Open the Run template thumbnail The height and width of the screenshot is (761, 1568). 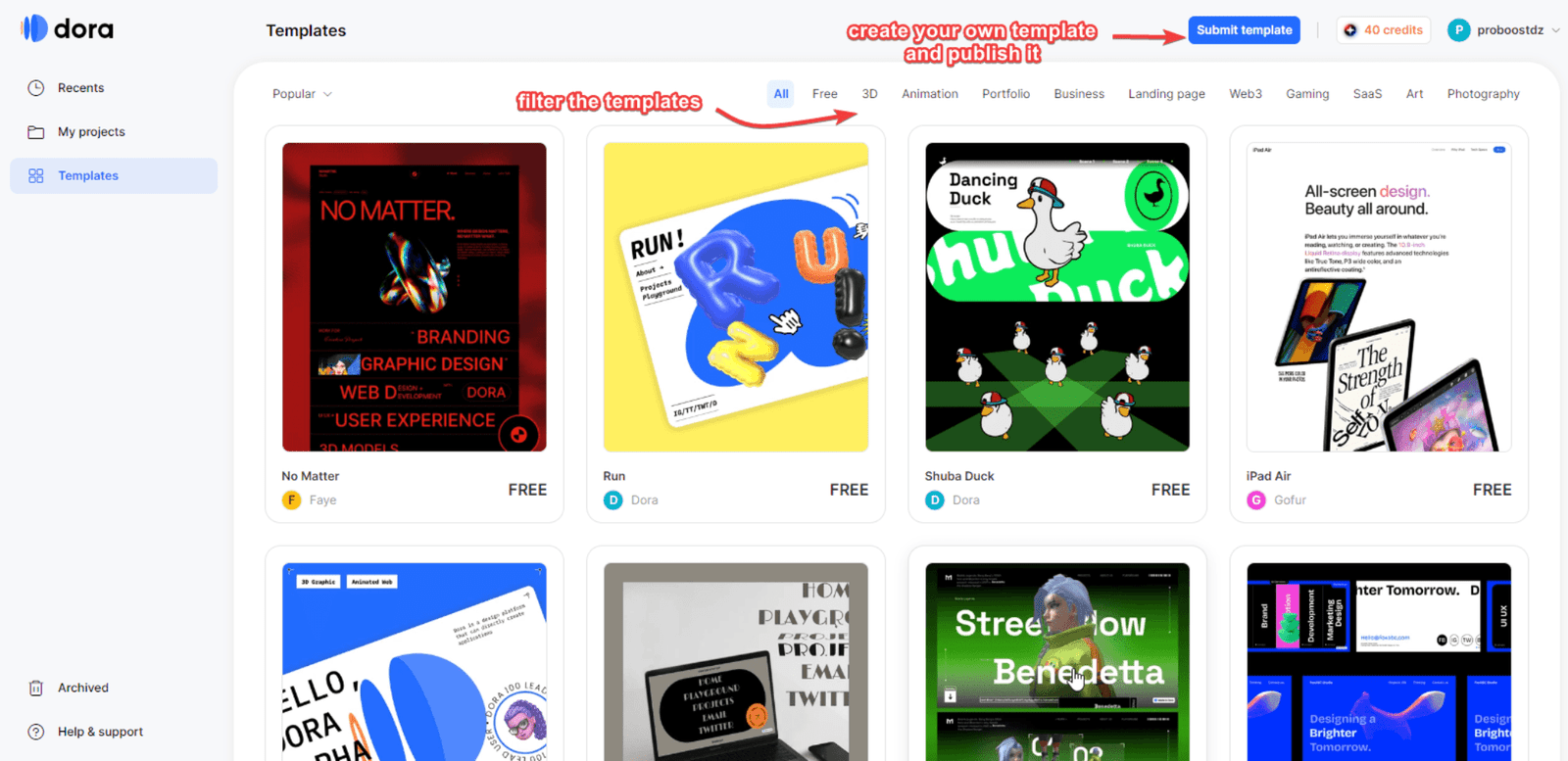pos(736,297)
